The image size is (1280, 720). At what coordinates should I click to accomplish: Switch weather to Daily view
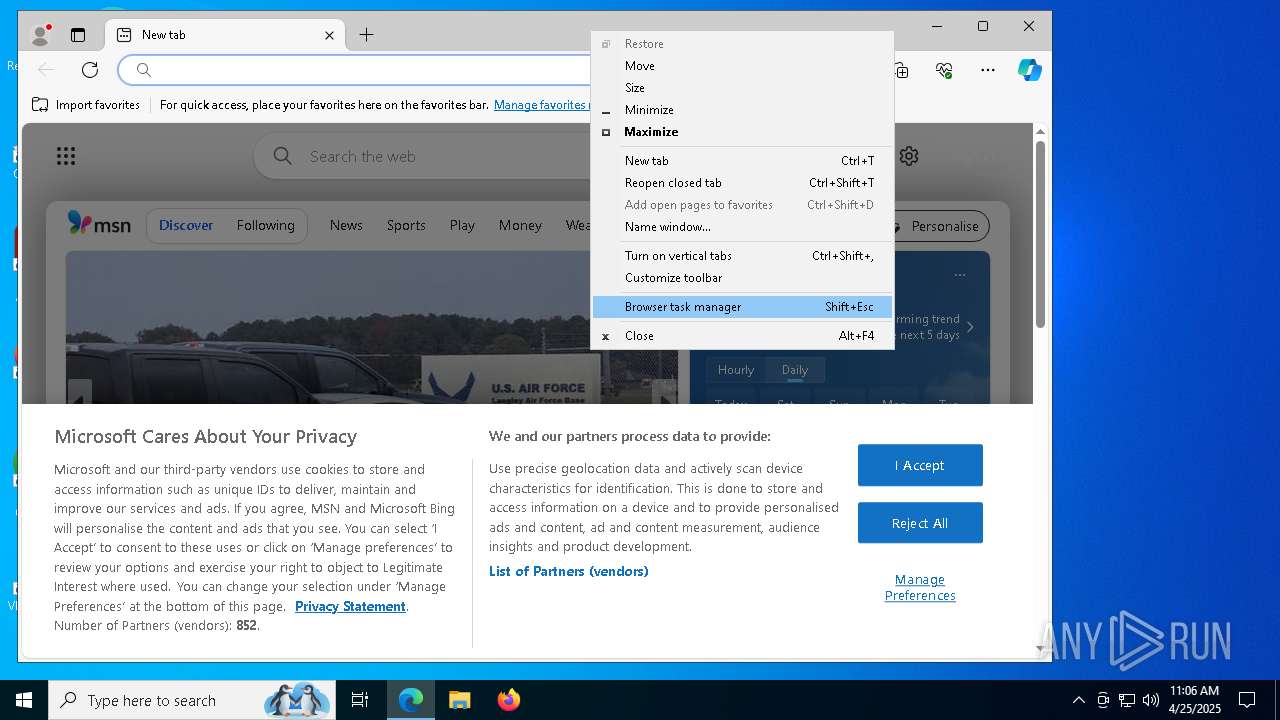(x=795, y=370)
